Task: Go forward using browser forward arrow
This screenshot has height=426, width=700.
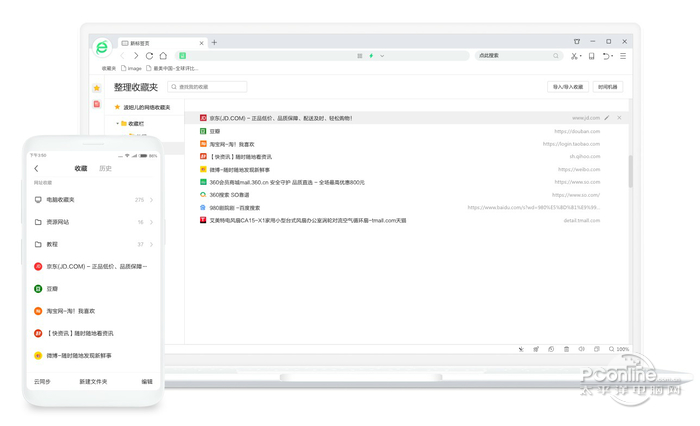Action: (x=136, y=56)
